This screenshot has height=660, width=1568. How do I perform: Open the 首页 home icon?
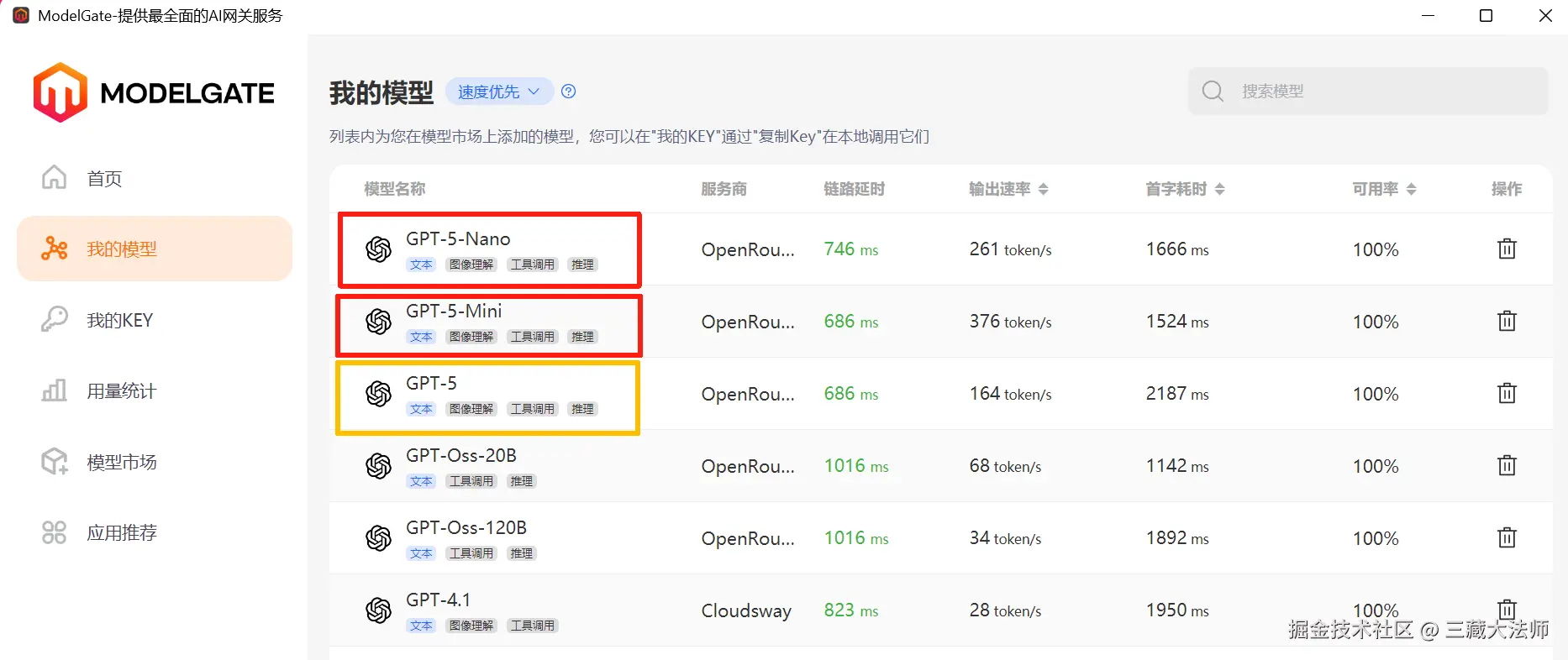coord(54,177)
